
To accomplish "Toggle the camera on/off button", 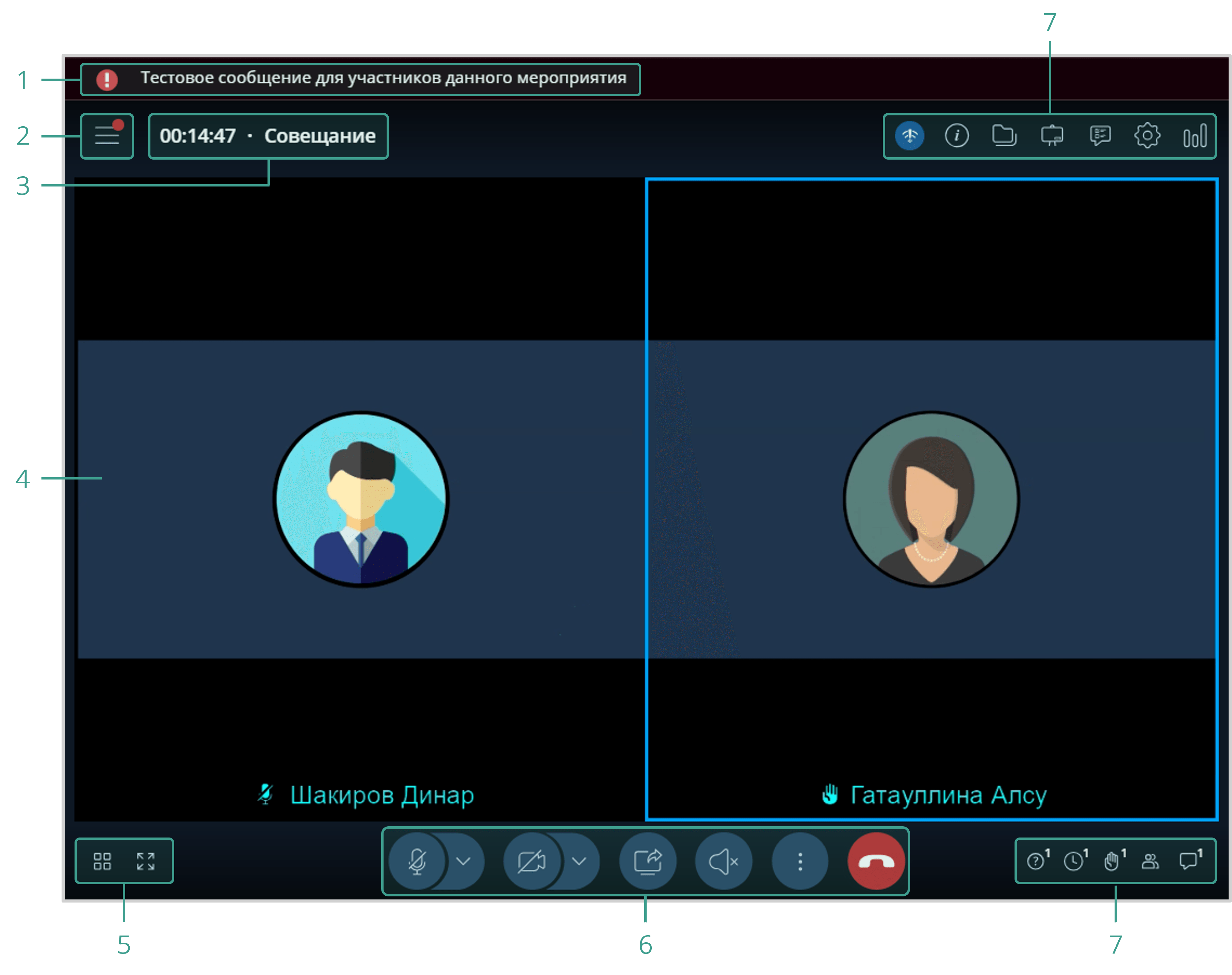I will point(532,861).
